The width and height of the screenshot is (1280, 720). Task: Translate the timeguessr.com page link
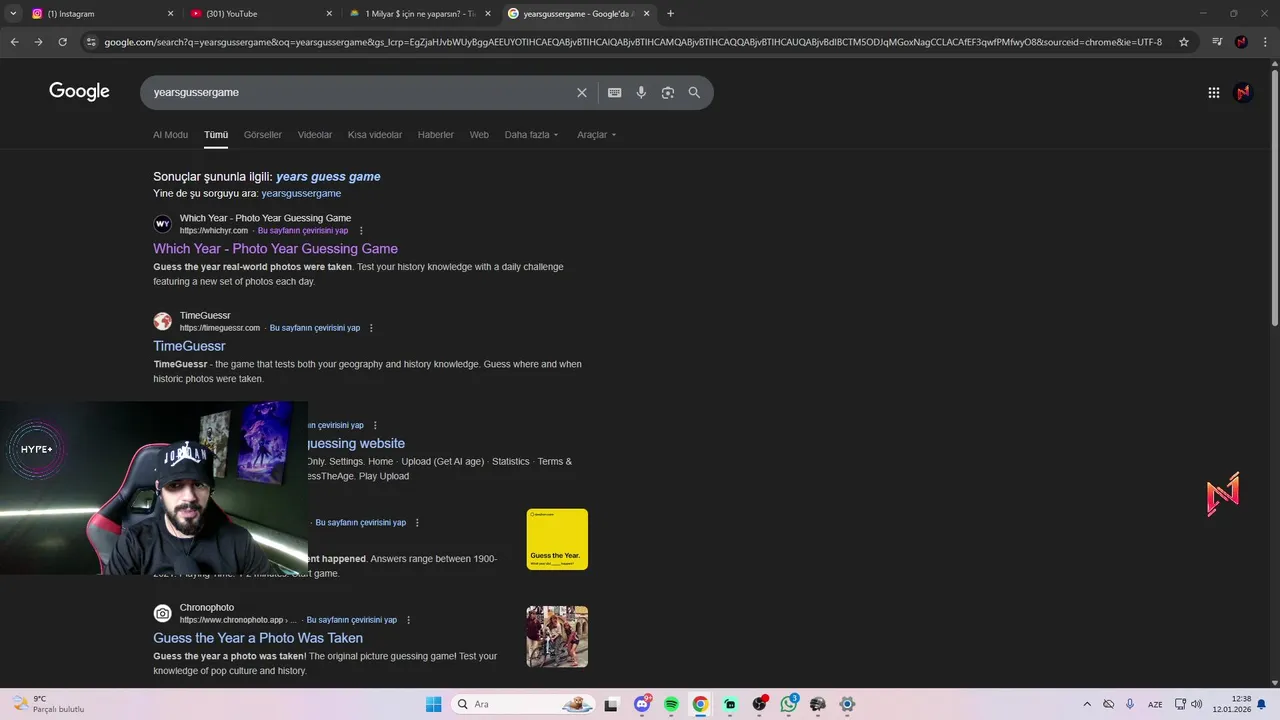(x=315, y=328)
